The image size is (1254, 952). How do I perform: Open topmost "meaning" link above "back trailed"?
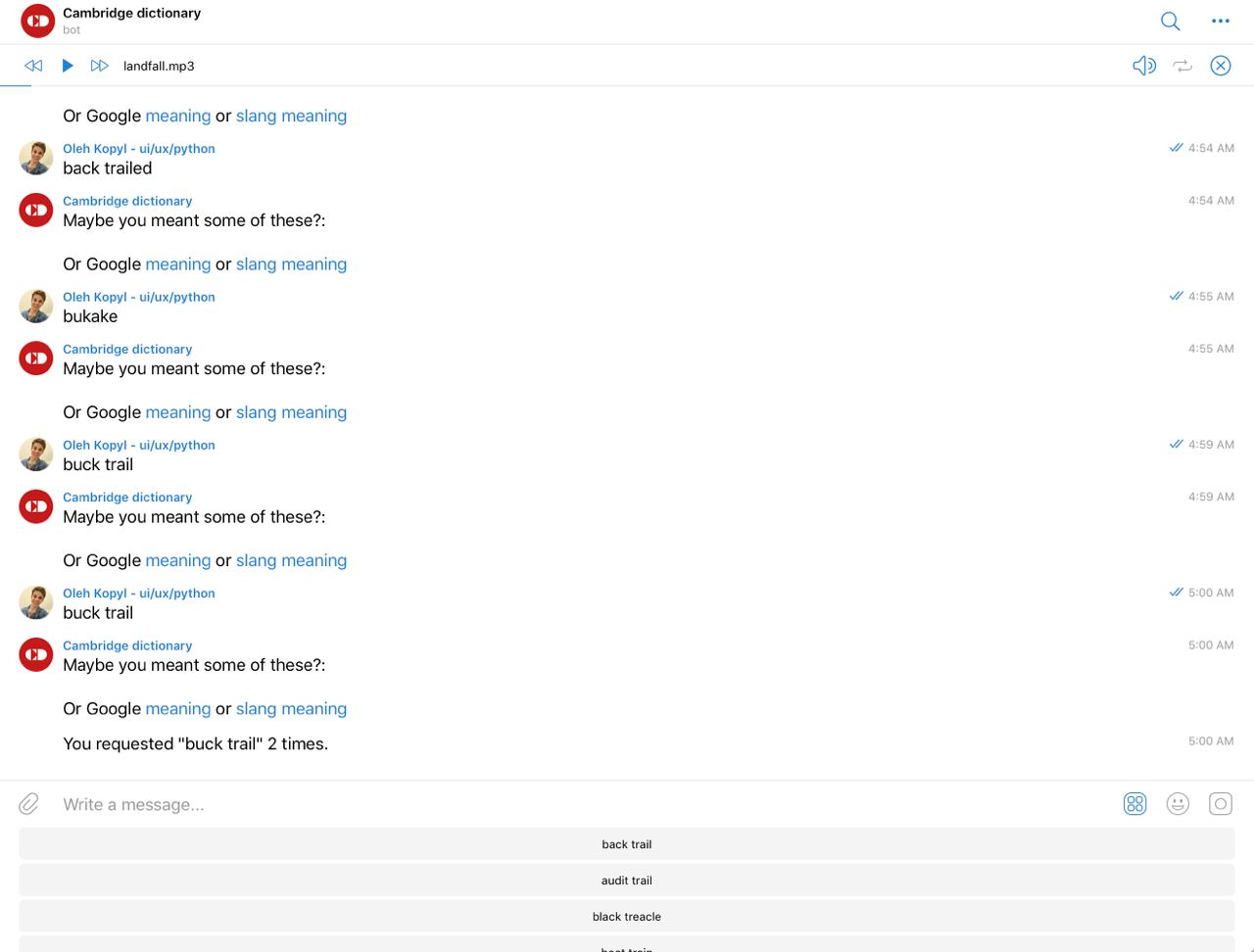click(x=177, y=116)
